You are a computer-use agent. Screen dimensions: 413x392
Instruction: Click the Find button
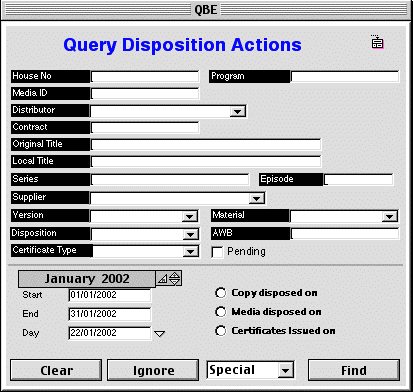pos(354,370)
